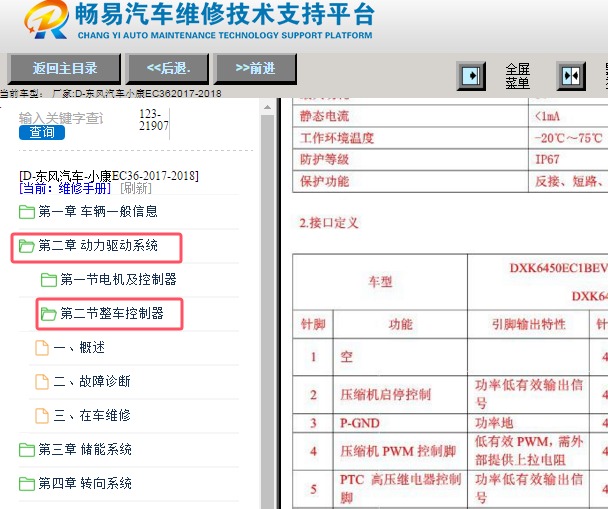Click page icon beside 一、概述

click(42, 348)
